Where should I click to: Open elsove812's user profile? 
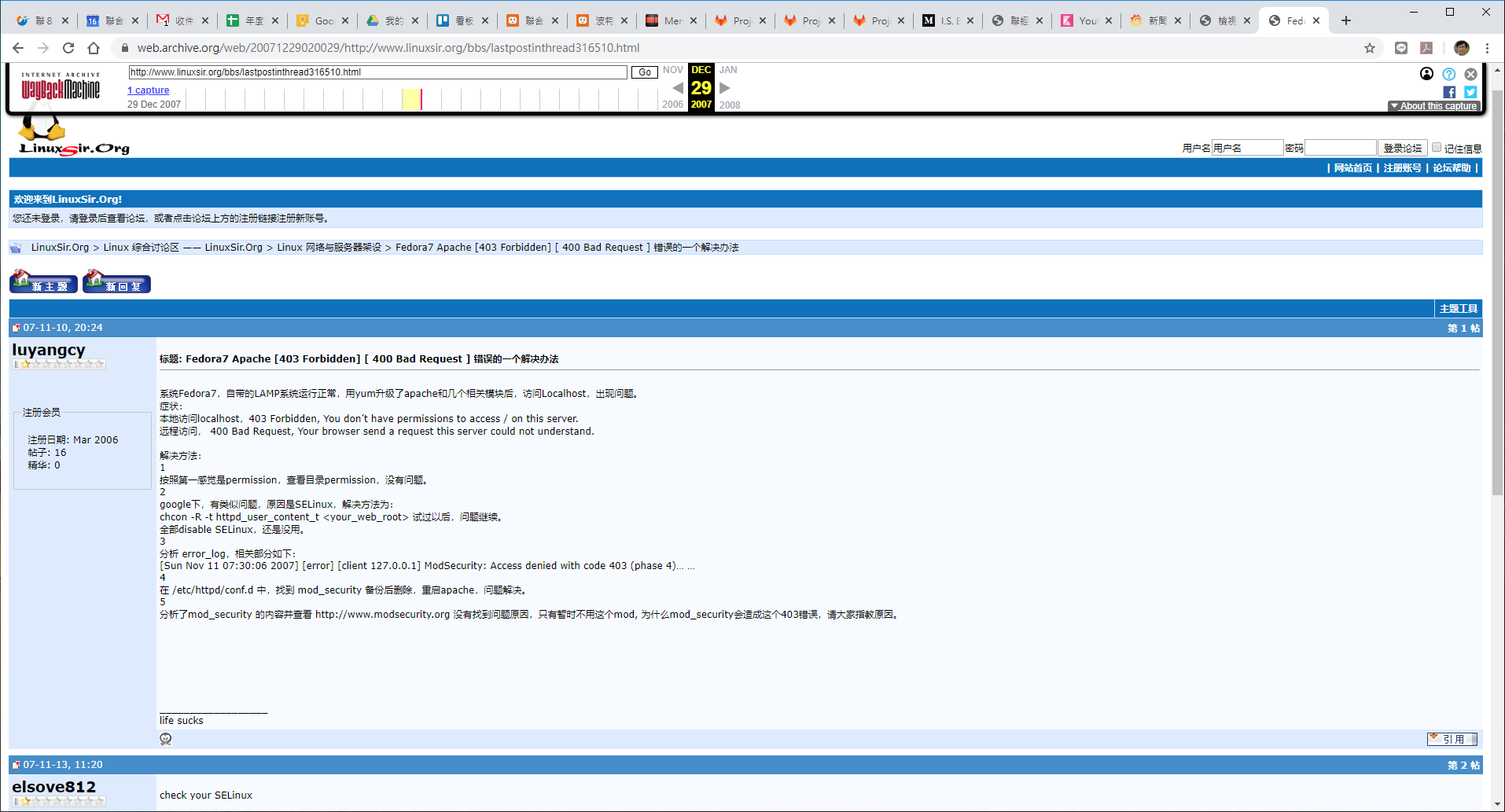pos(53,787)
